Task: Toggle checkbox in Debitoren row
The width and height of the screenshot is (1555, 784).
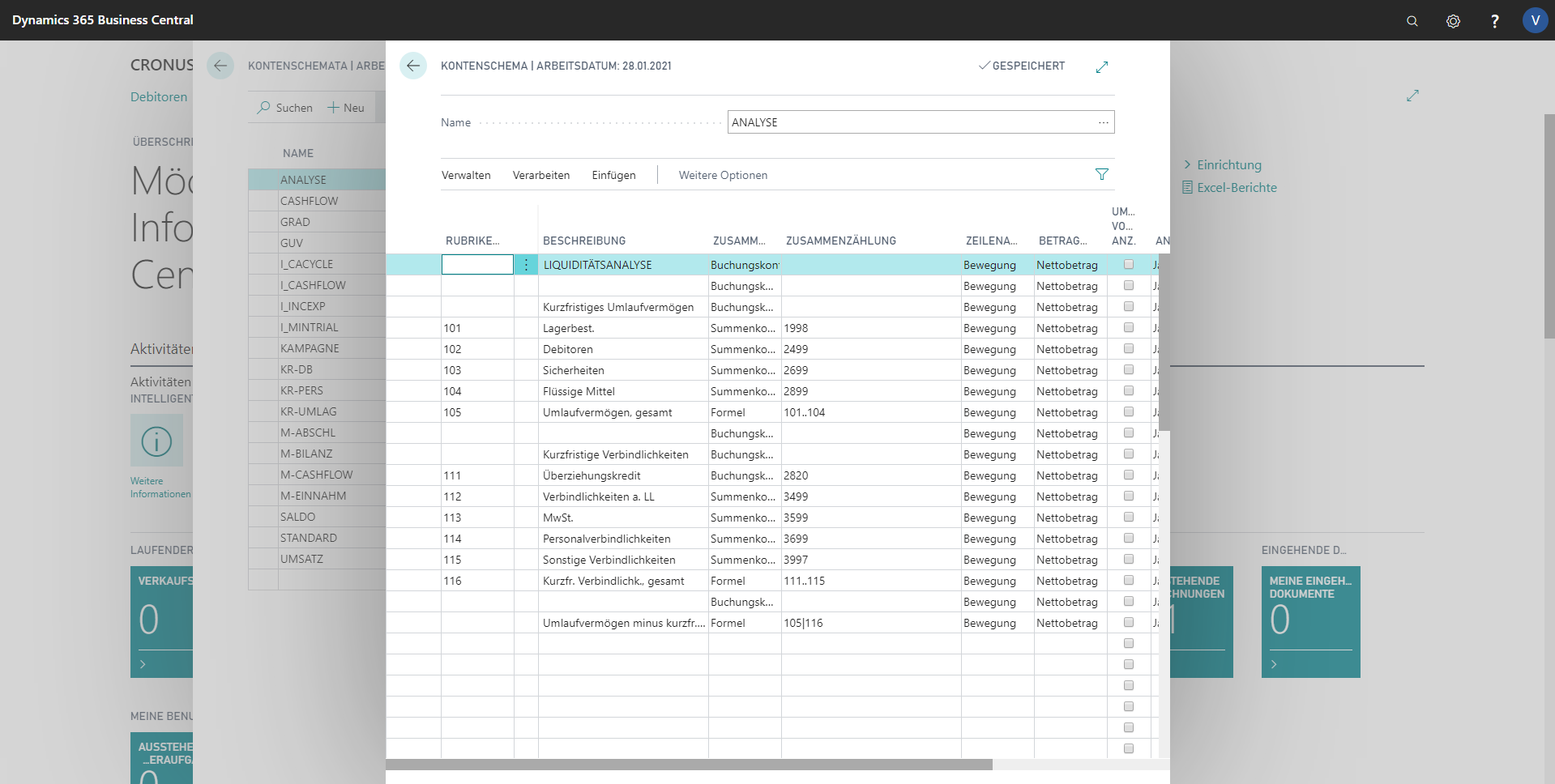Action: coord(1129,349)
